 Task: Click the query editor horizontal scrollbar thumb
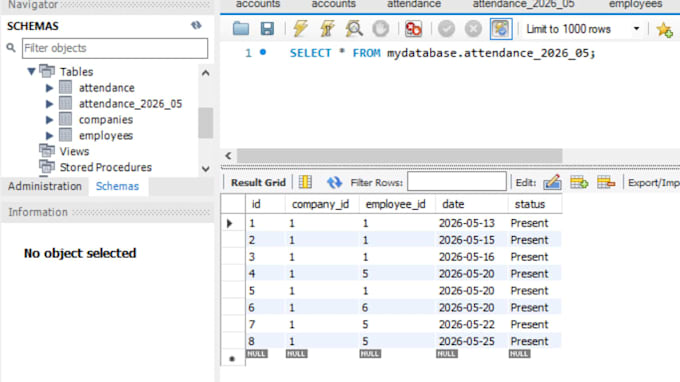tap(399, 155)
